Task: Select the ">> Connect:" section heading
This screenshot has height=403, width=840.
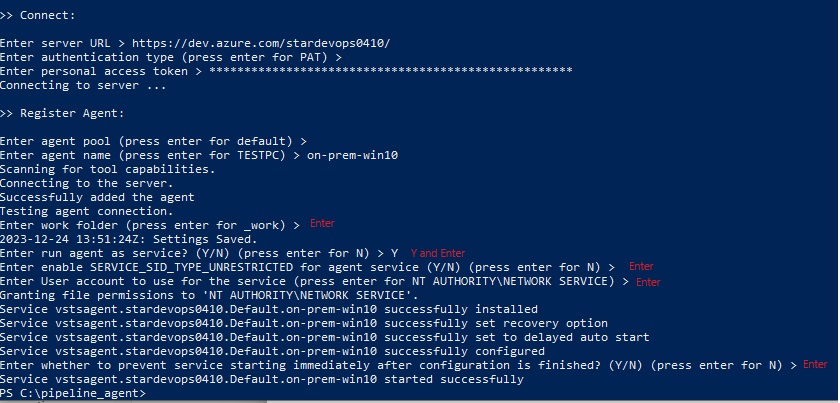Action: 38,15
